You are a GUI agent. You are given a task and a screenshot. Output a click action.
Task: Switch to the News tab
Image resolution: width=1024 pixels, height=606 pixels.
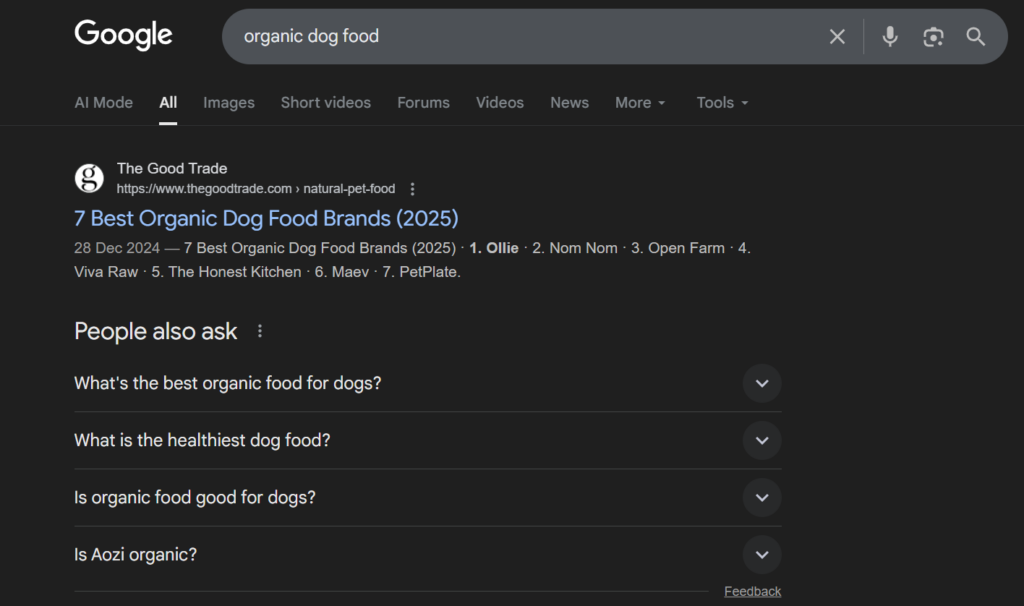(569, 102)
